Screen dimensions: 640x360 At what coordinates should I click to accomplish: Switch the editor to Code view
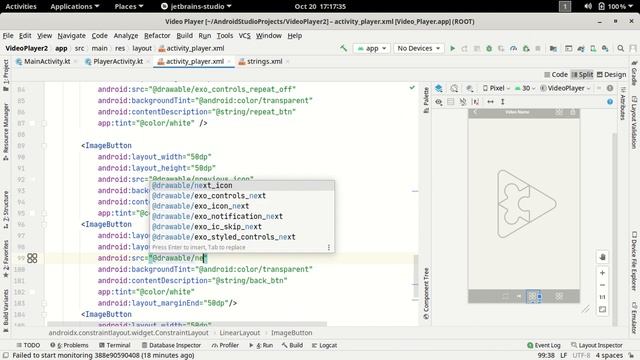[556, 75]
